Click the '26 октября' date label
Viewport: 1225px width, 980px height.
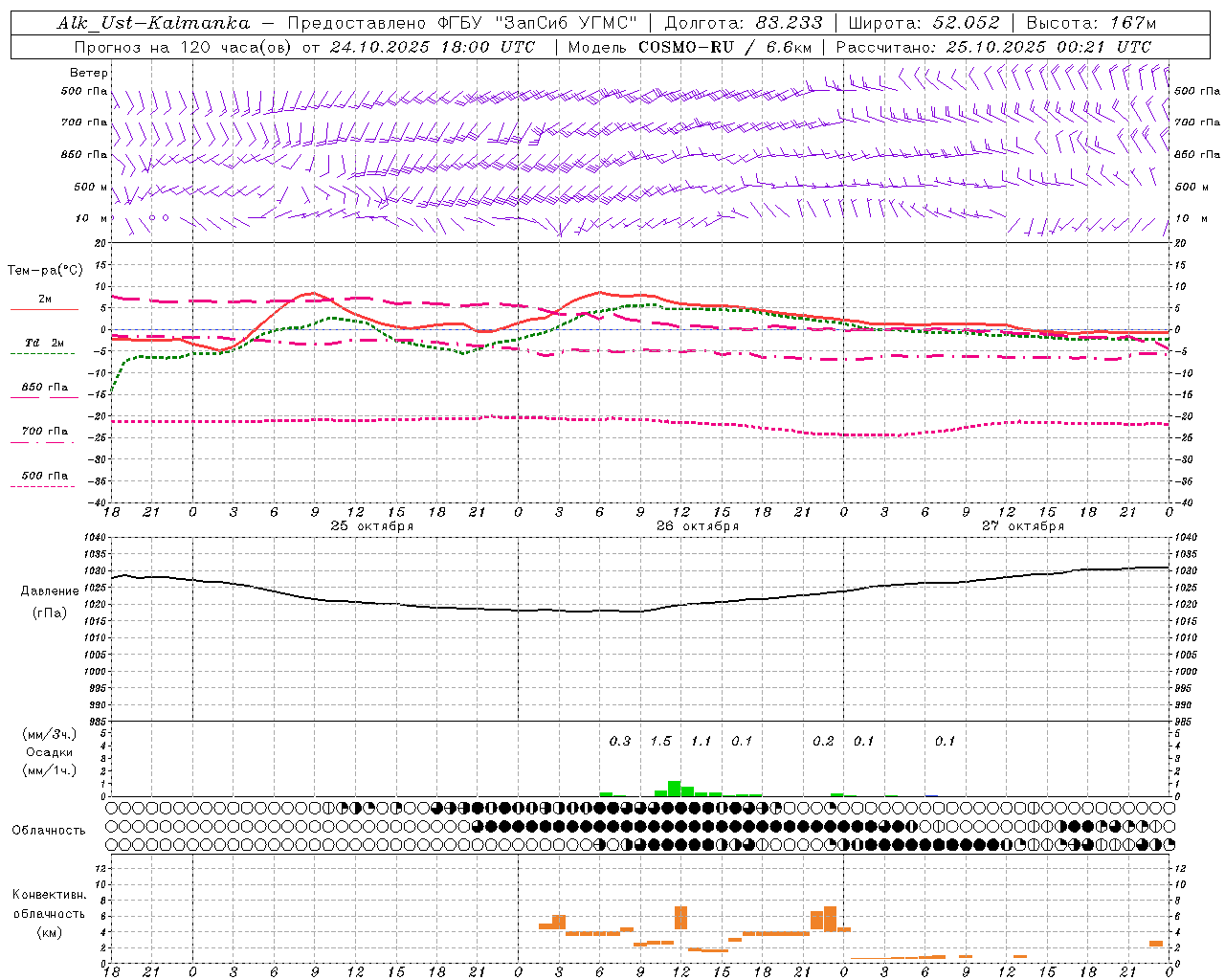click(698, 525)
